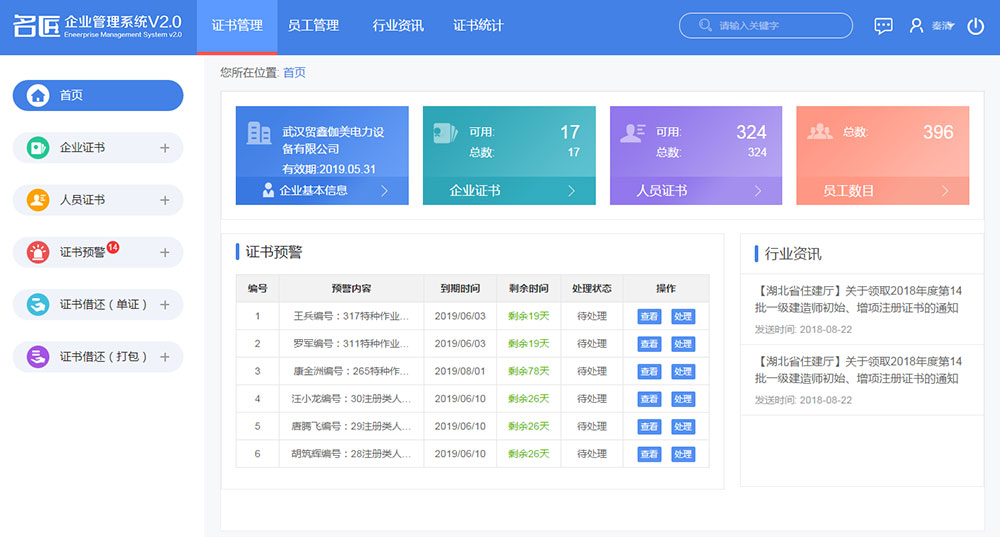1000x540 pixels.
Task: Expand the 人员证书 sidebar menu
Action: click(x=165, y=200)
